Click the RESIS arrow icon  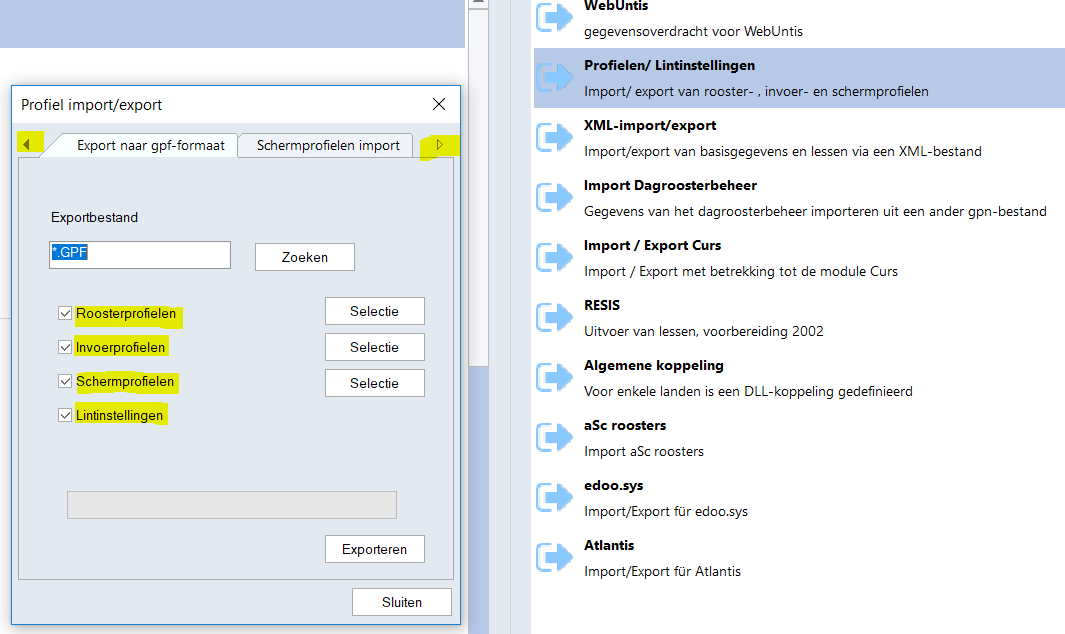[554, 318]
